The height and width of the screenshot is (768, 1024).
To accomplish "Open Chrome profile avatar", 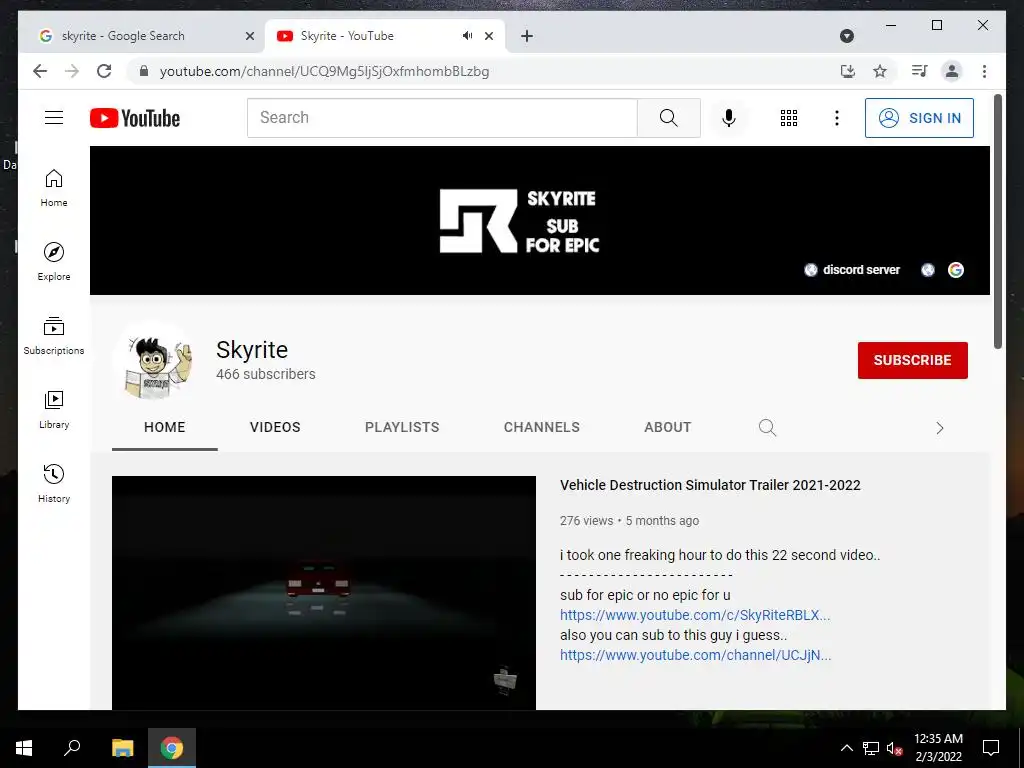I will (x=952, y=71).
